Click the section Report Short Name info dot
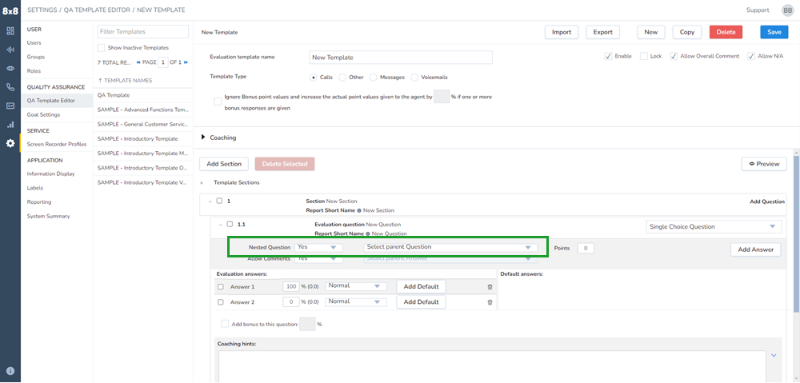The image size is (800, 383). click(359, 210)
